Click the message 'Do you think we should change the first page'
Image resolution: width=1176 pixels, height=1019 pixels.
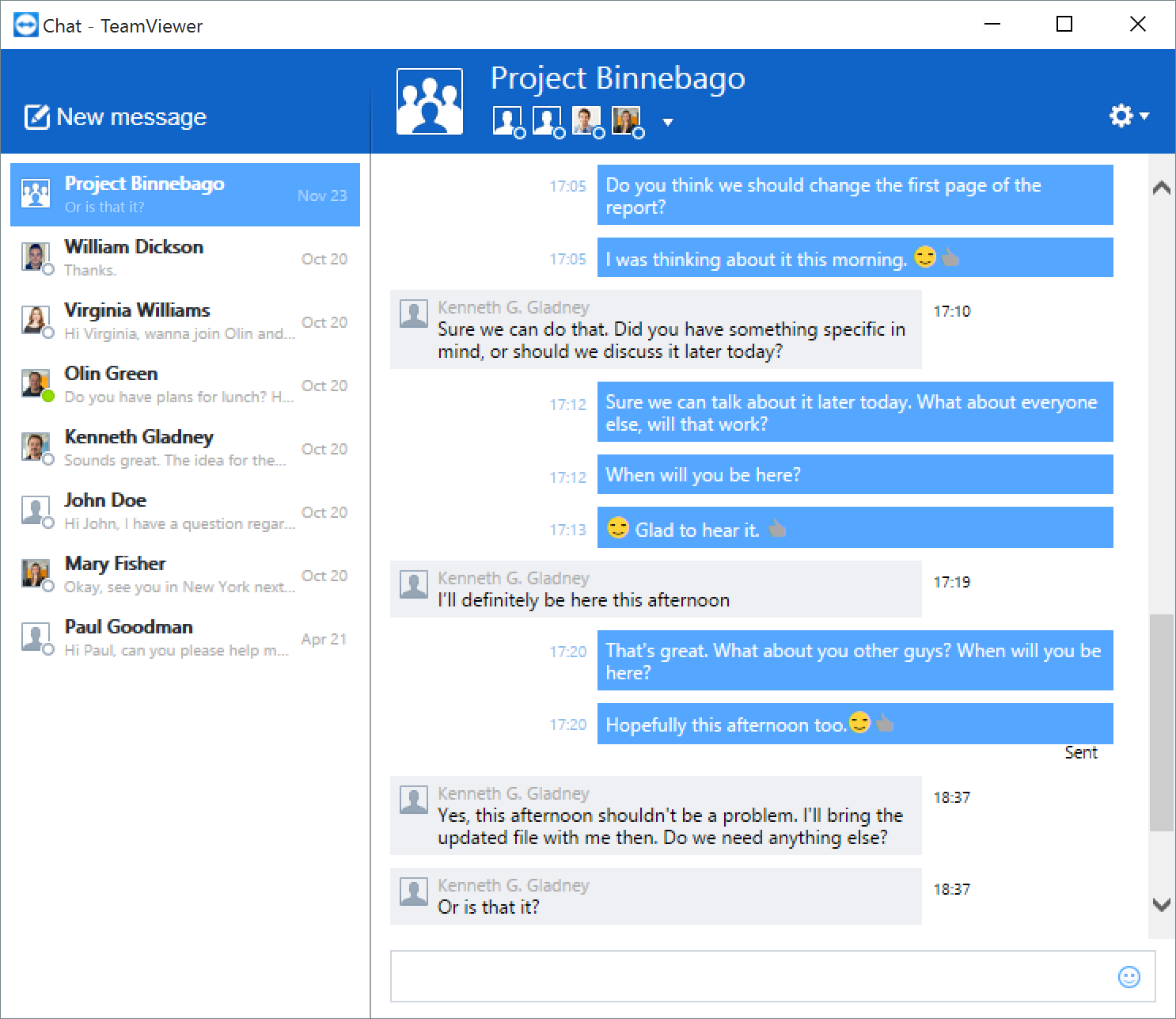(855, 195)
